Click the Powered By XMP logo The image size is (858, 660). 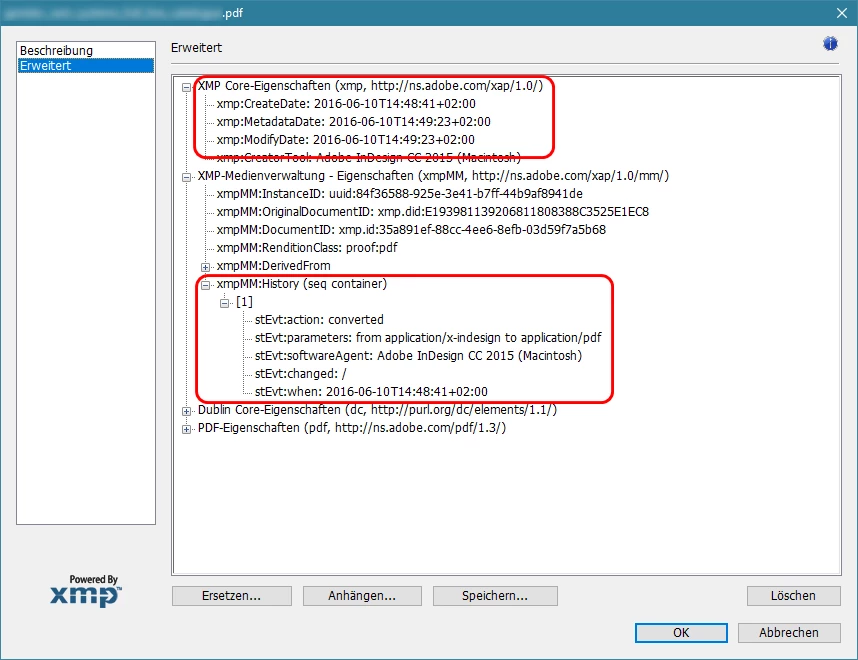click(x=86, y=591)
